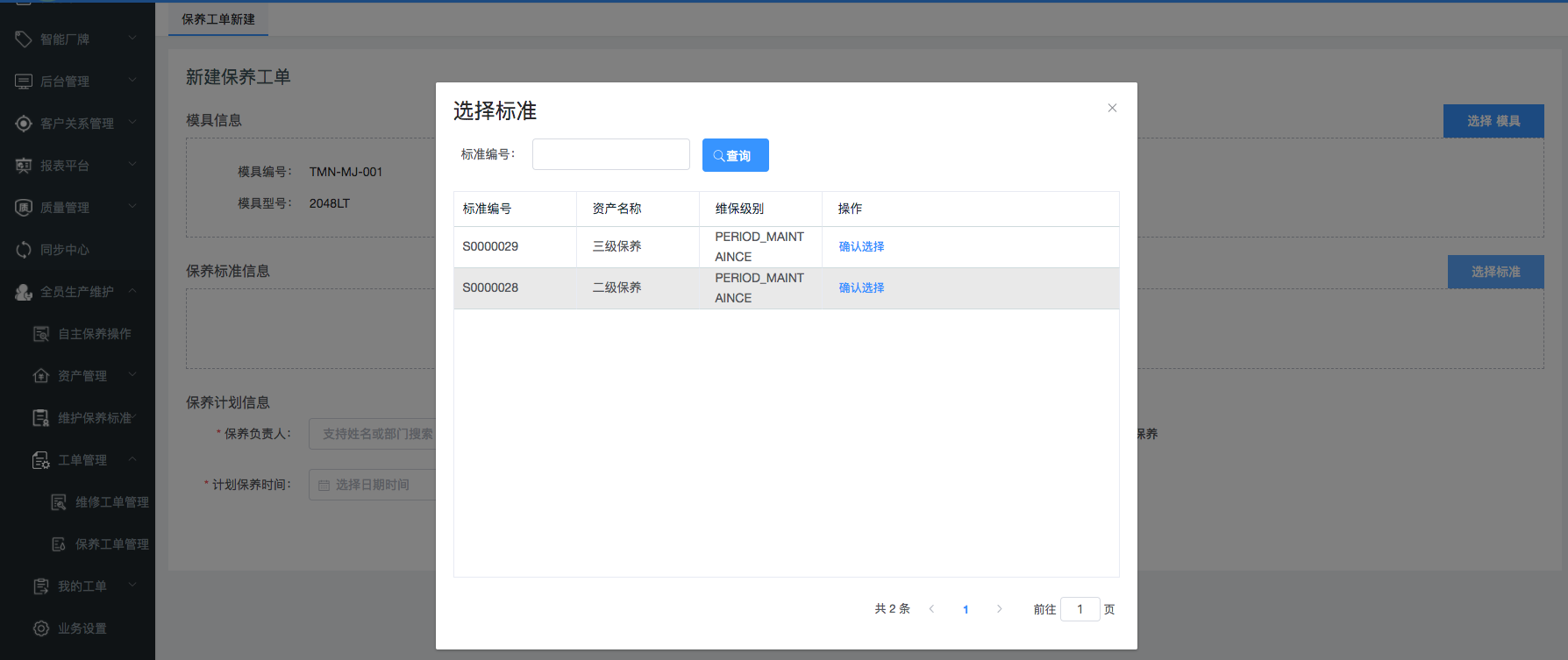Click the 智能厂牌 tag icon in sidebar
The image size is (1568, 660).
coord(24,39)
